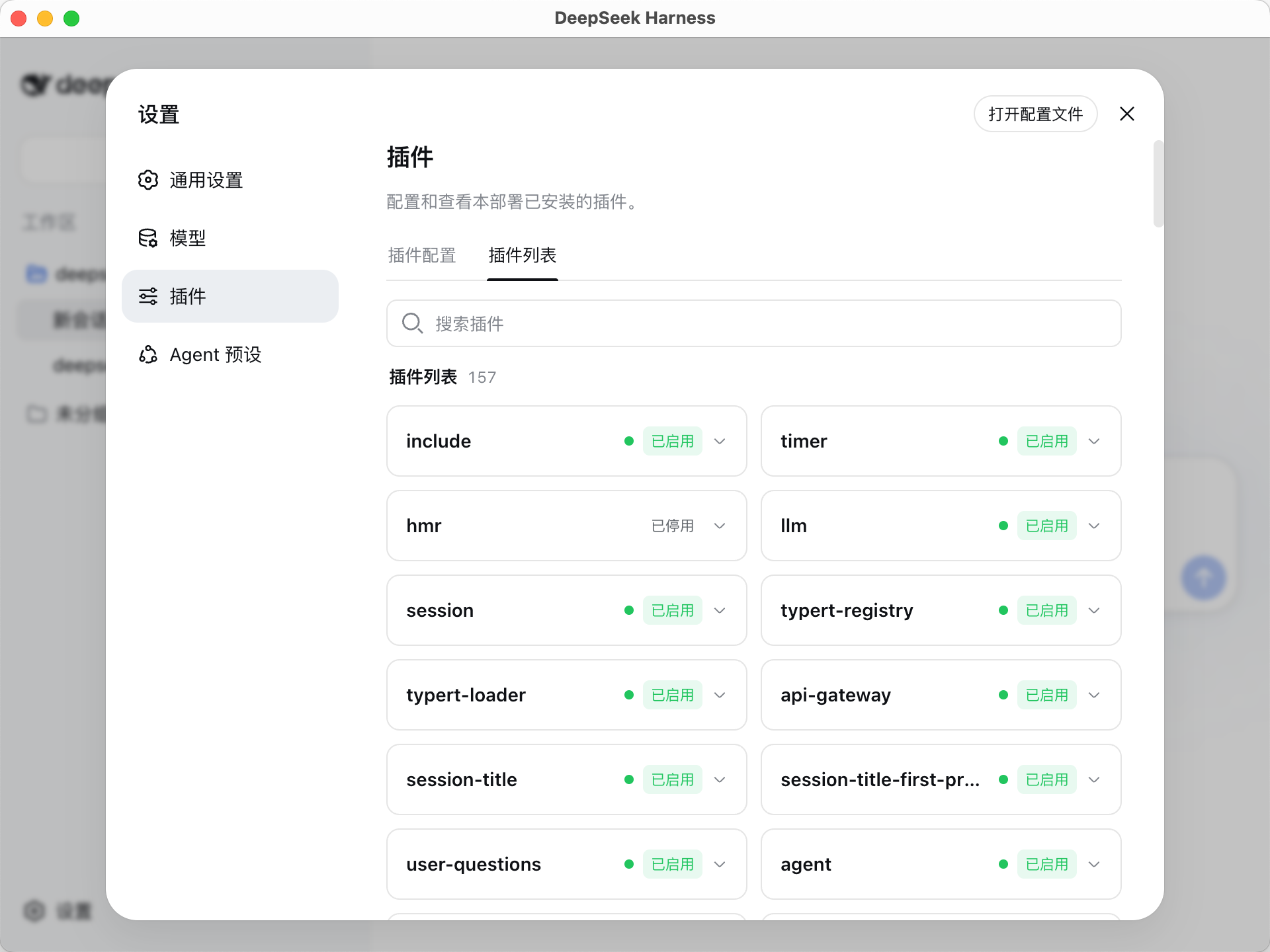Image resolution: width=1270 pixels, height=952 pixels.
Task: Expand the include plugin chevron
Action: click(x=720, y=441)
